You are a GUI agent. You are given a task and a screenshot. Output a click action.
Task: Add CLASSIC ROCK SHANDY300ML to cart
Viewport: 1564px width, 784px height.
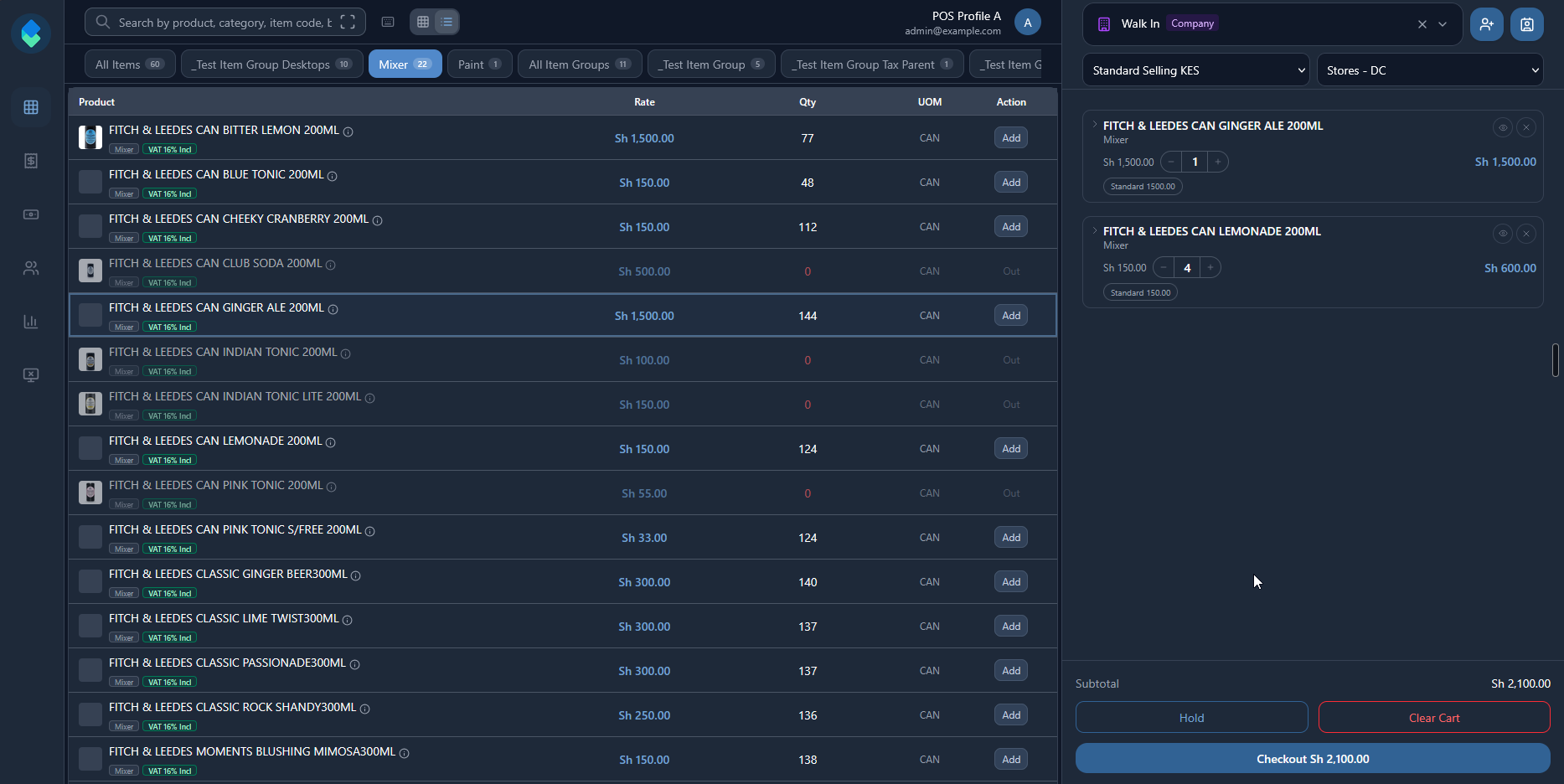click(x=1011, y=715)
